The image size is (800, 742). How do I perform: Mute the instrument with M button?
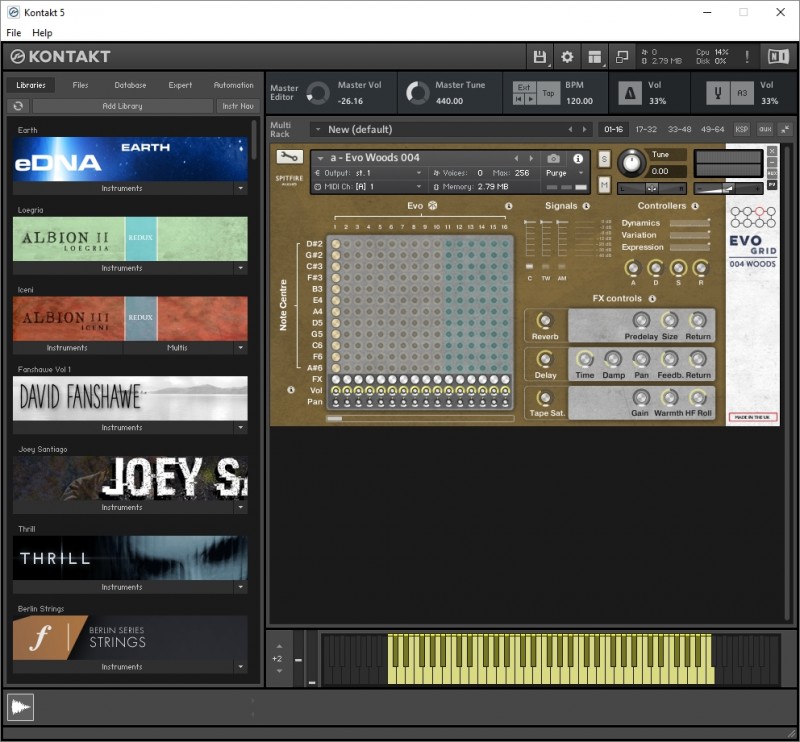(x=604, y=184)
